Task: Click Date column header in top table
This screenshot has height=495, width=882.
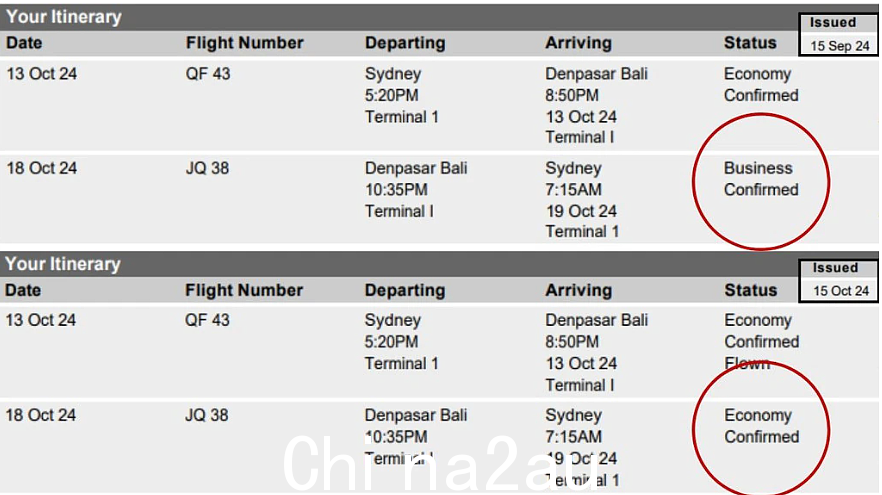Action: point(24,43)
